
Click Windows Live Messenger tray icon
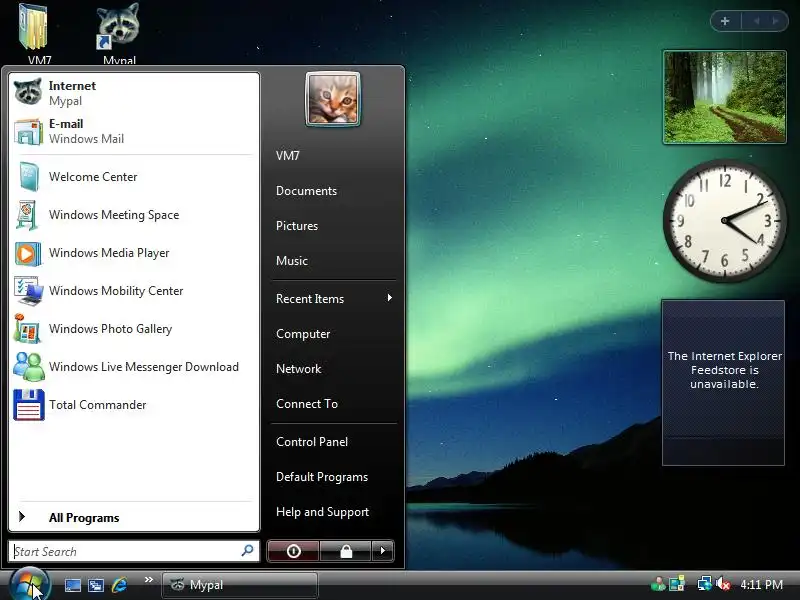pyautogui.click(x=658, y=584)
